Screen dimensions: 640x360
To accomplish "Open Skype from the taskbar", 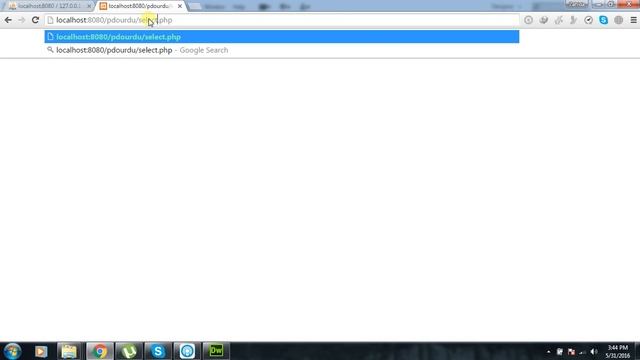I will click(158, 351).
